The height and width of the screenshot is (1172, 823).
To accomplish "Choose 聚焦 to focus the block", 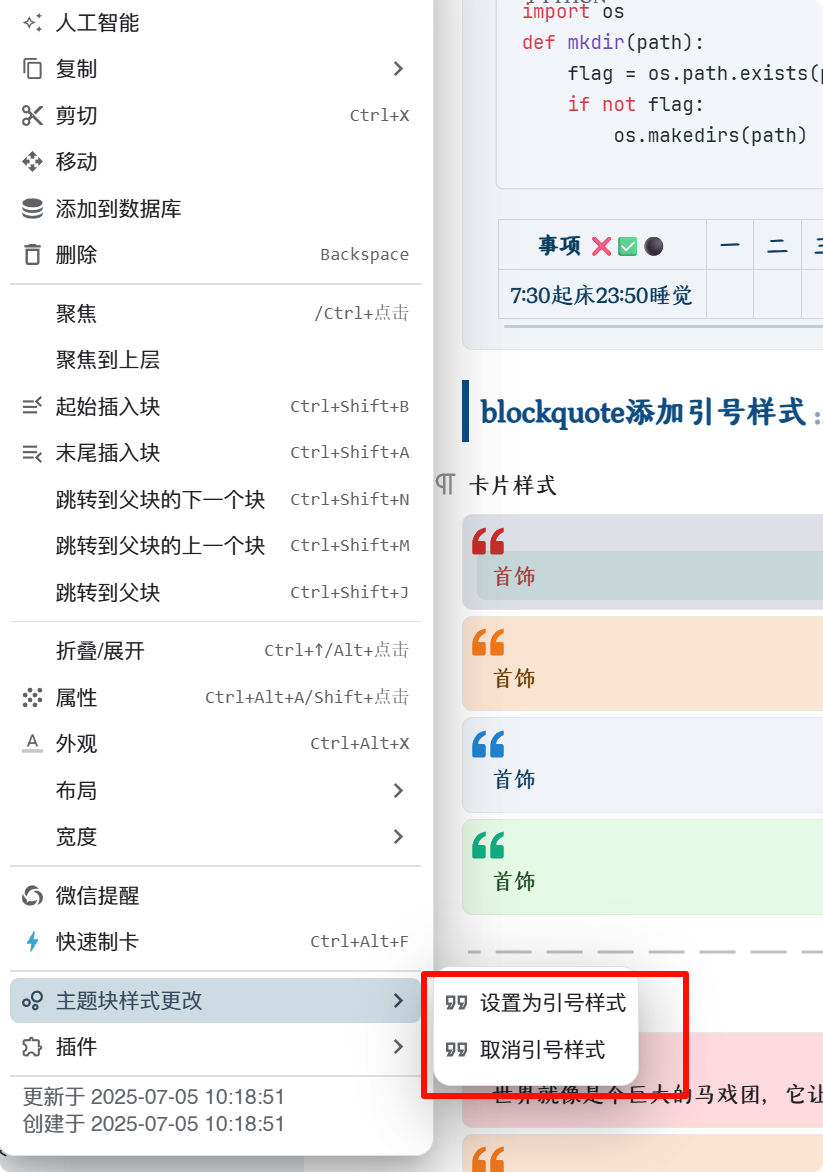I will point(77,314).
